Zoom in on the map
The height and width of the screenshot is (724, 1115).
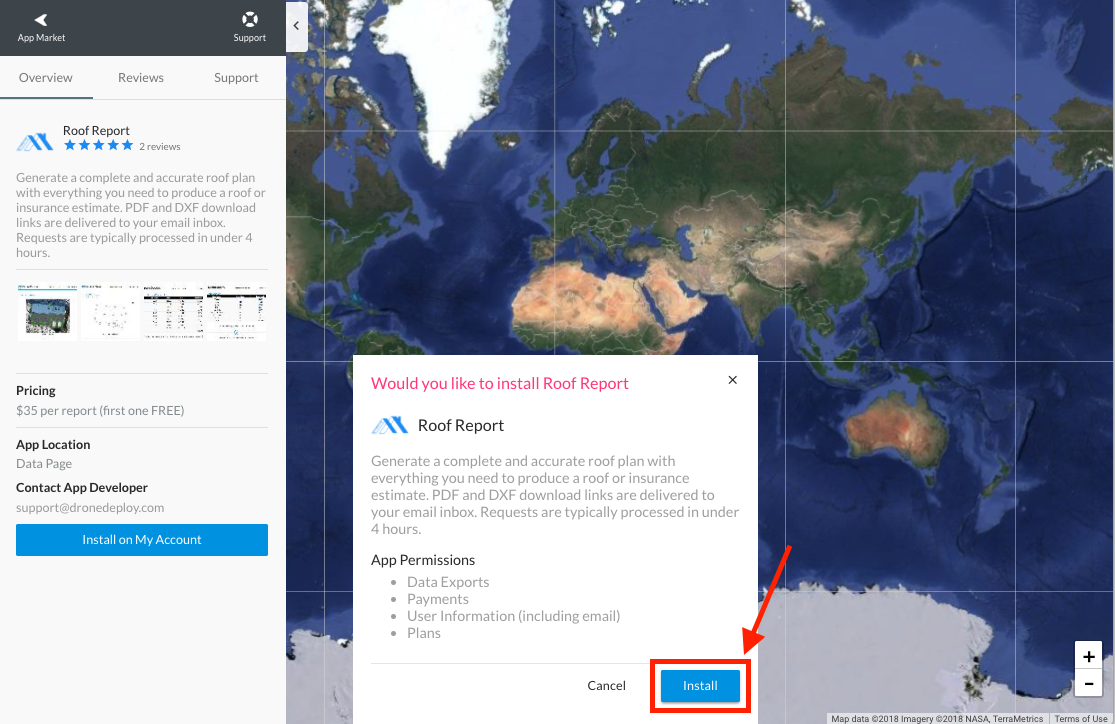coord(1089,656)
